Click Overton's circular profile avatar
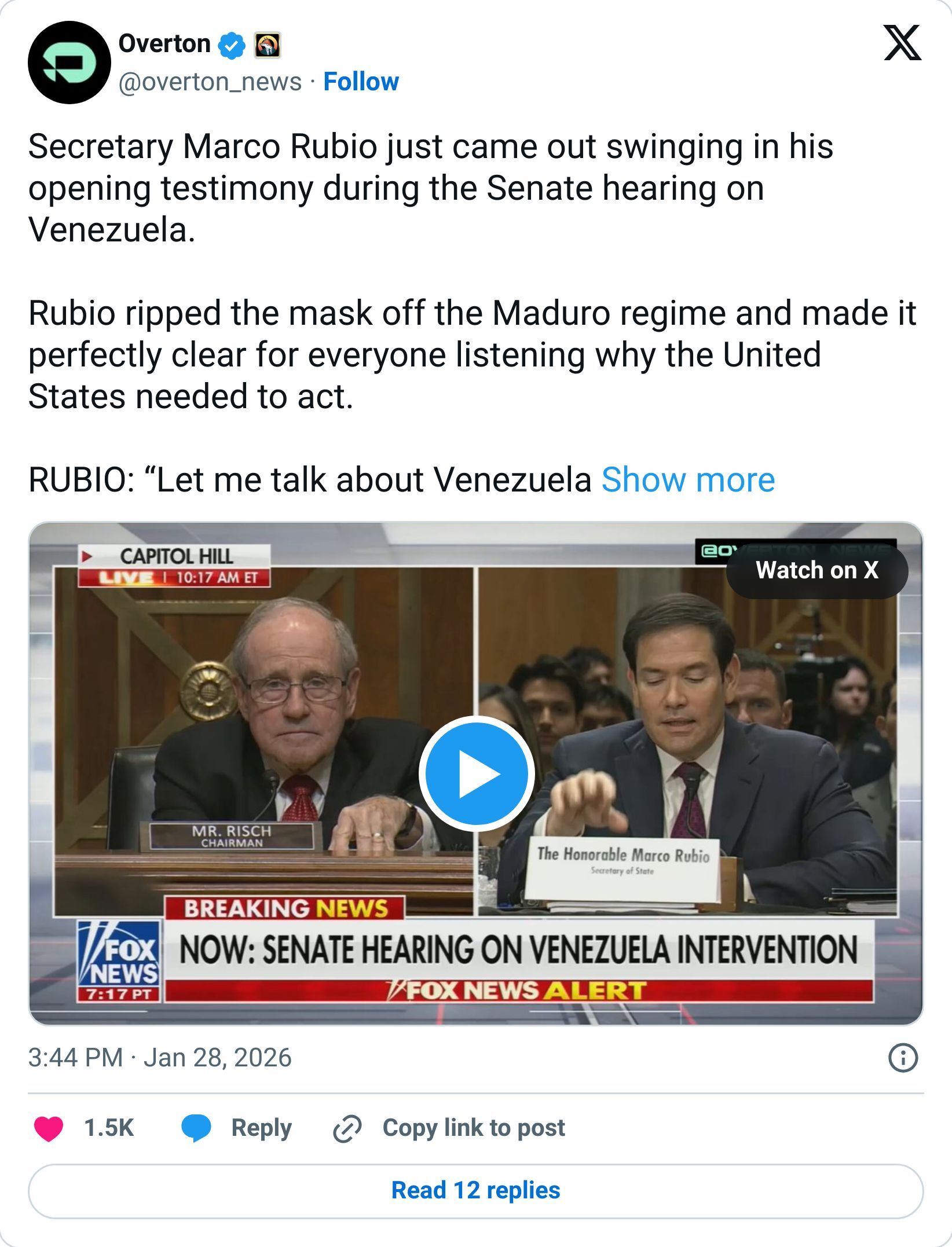952x1247 pixels. coord(71,63)
